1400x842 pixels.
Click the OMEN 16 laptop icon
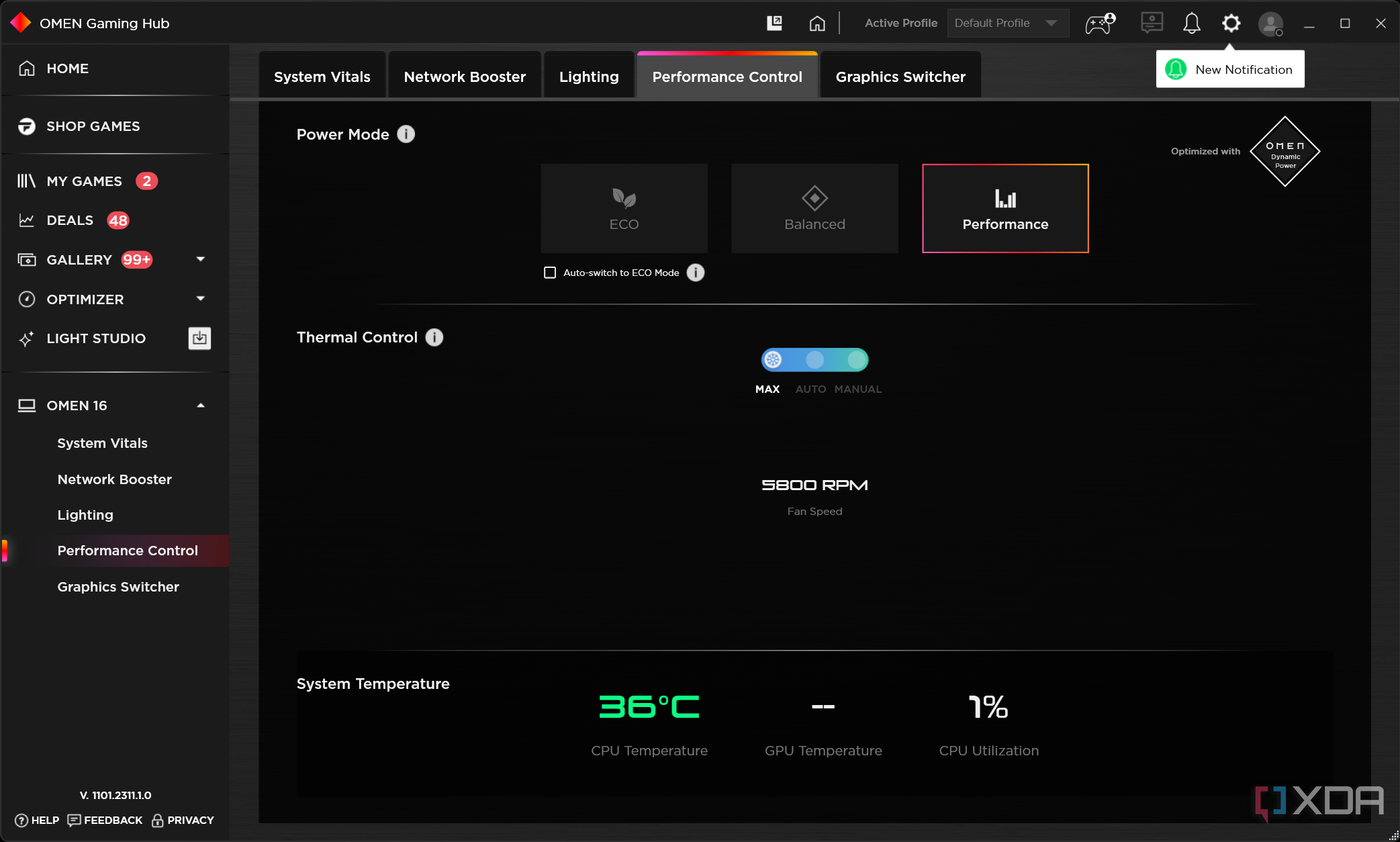pos(26,406)
